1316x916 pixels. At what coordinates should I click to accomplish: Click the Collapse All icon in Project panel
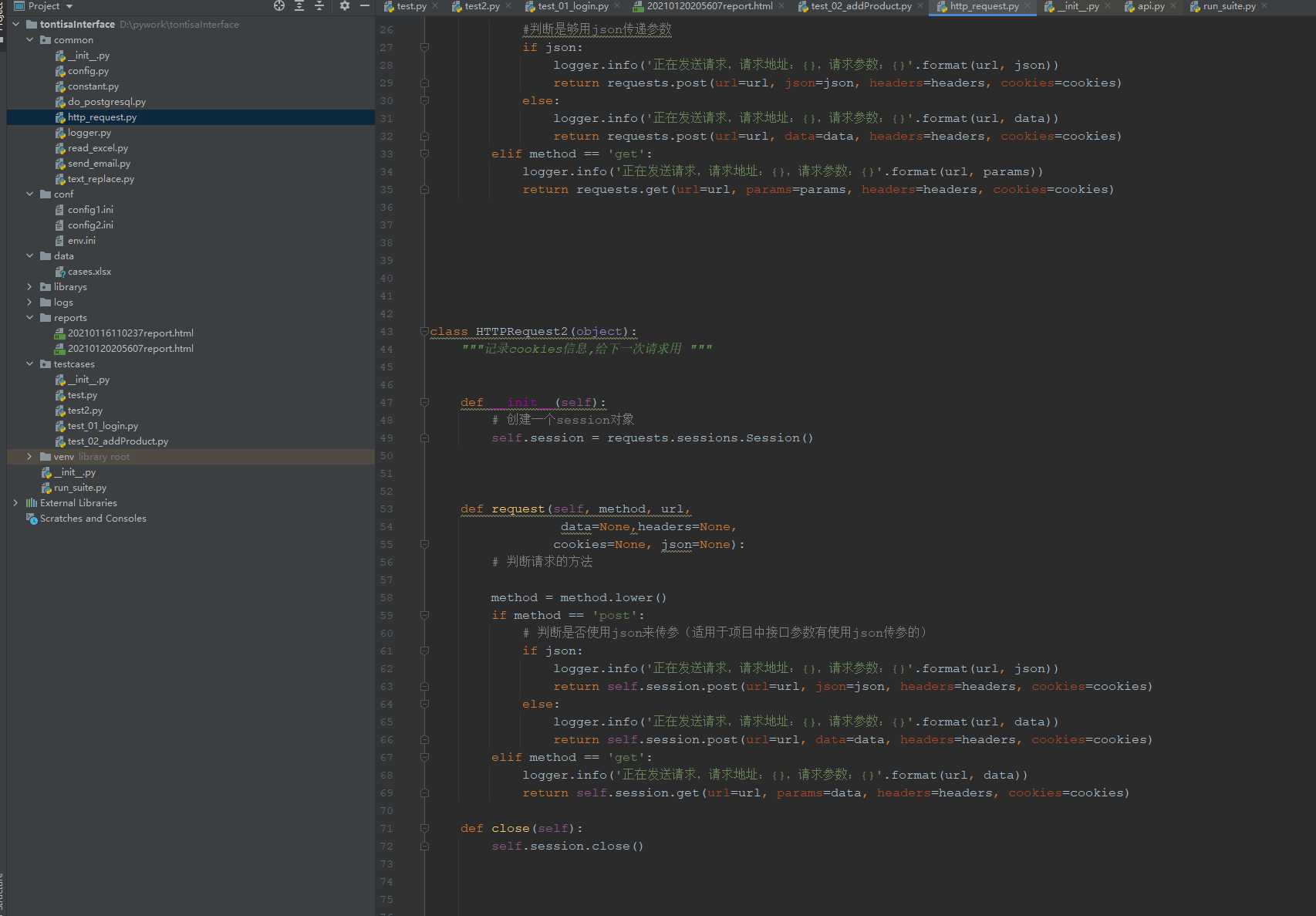(319, 6)
